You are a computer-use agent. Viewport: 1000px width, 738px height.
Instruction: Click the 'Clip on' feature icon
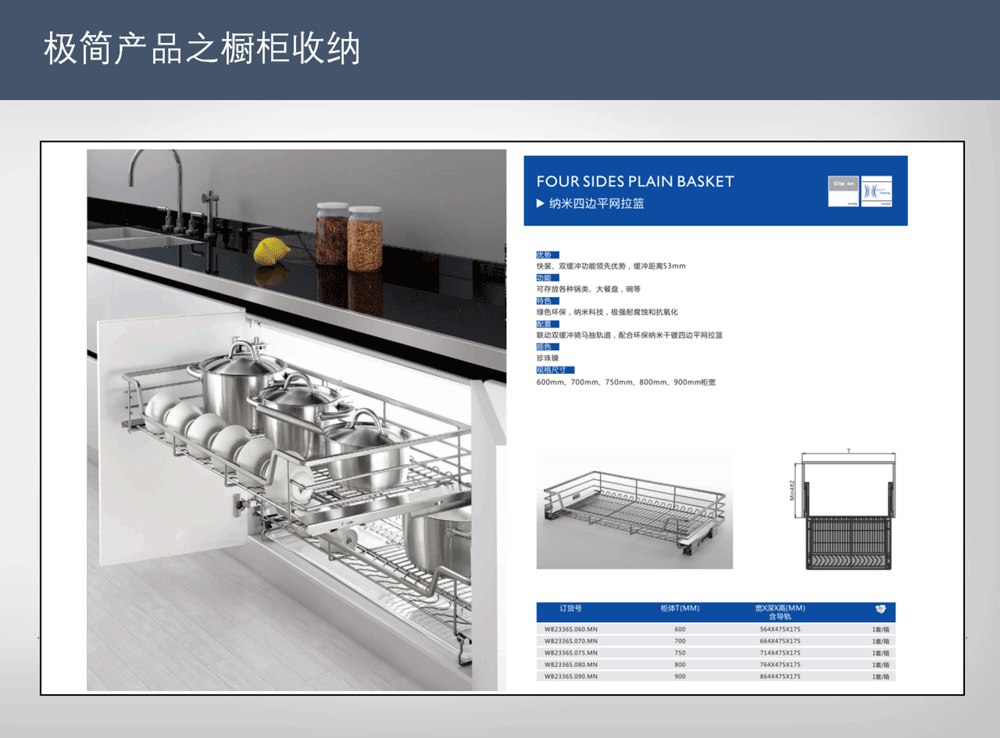844,191
